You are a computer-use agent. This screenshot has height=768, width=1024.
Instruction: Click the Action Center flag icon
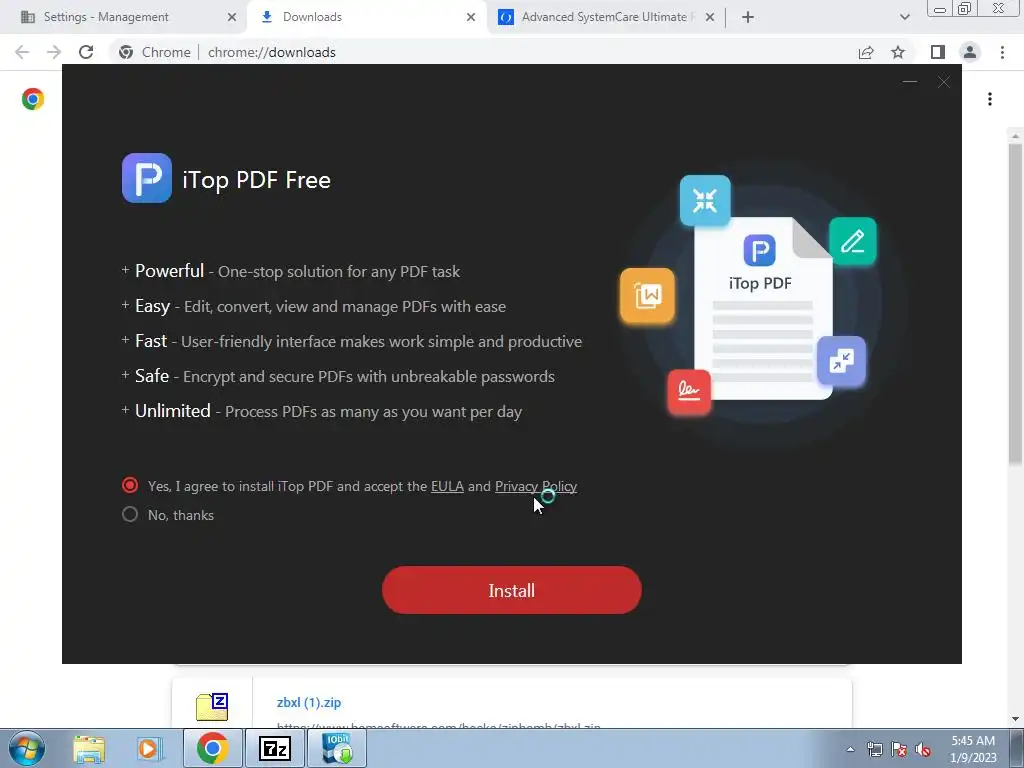coord(899,750)
